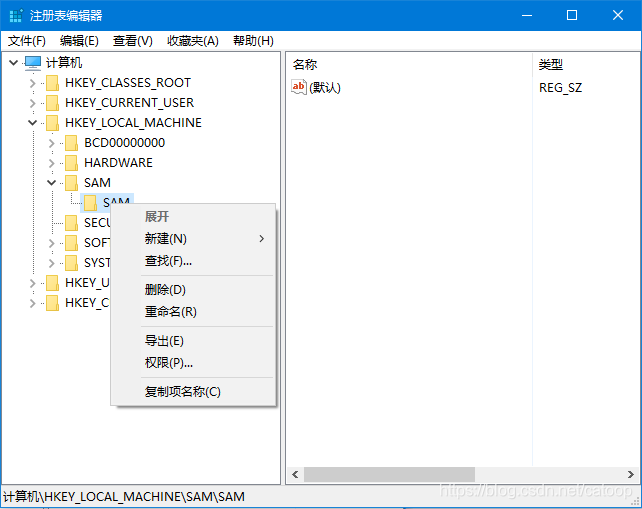Open the 编辑(E) menu
The height and width of the screenshot is (509, 642).
tap(79, 41)
